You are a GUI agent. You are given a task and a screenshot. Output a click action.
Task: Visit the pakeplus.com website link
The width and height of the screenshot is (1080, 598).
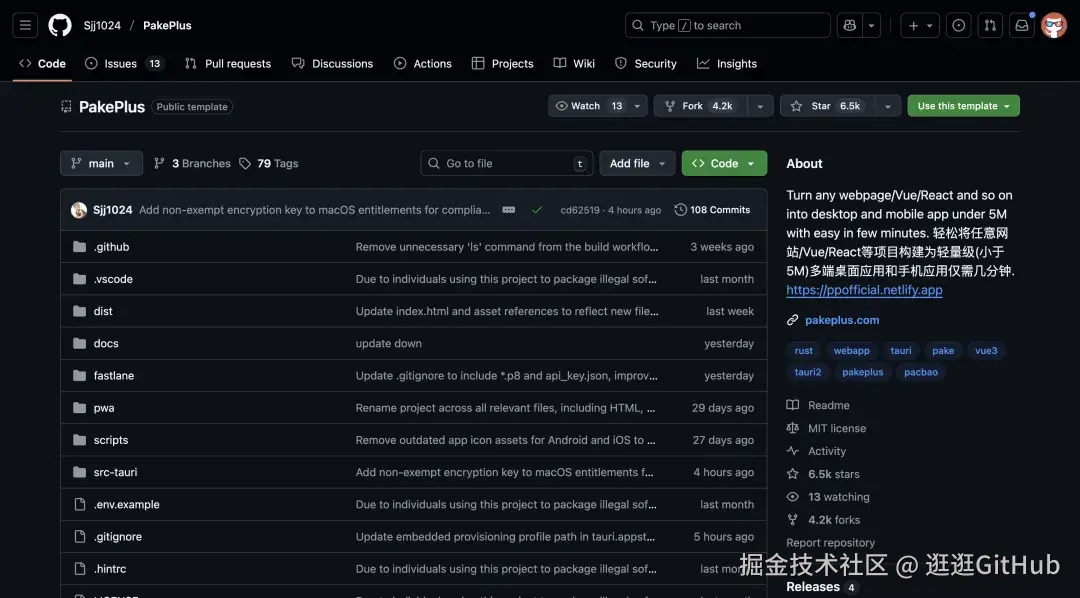(x=842, y=320)
